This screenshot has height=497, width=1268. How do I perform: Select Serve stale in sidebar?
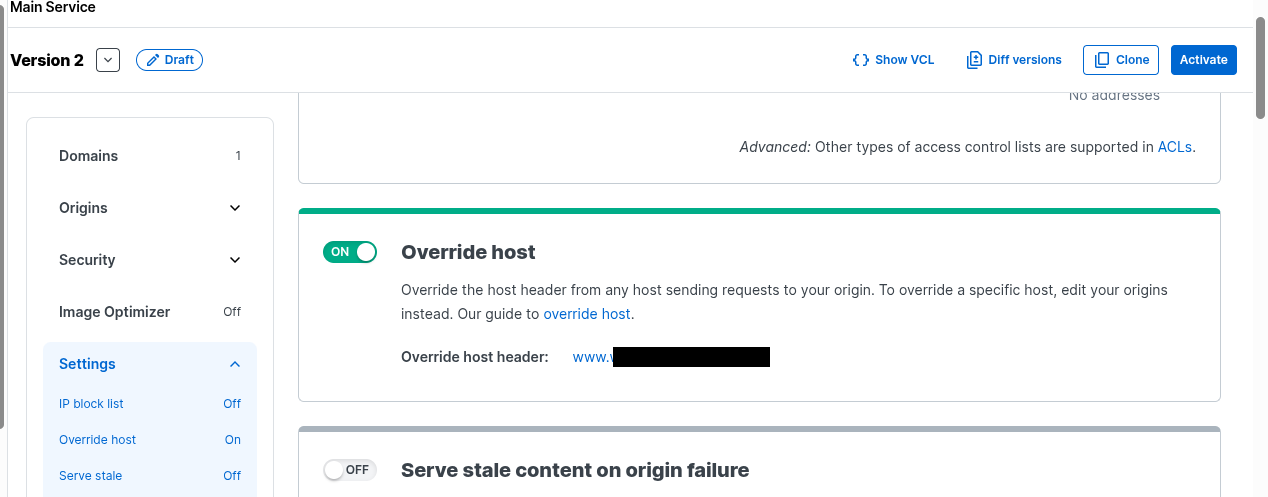(90, 476)
